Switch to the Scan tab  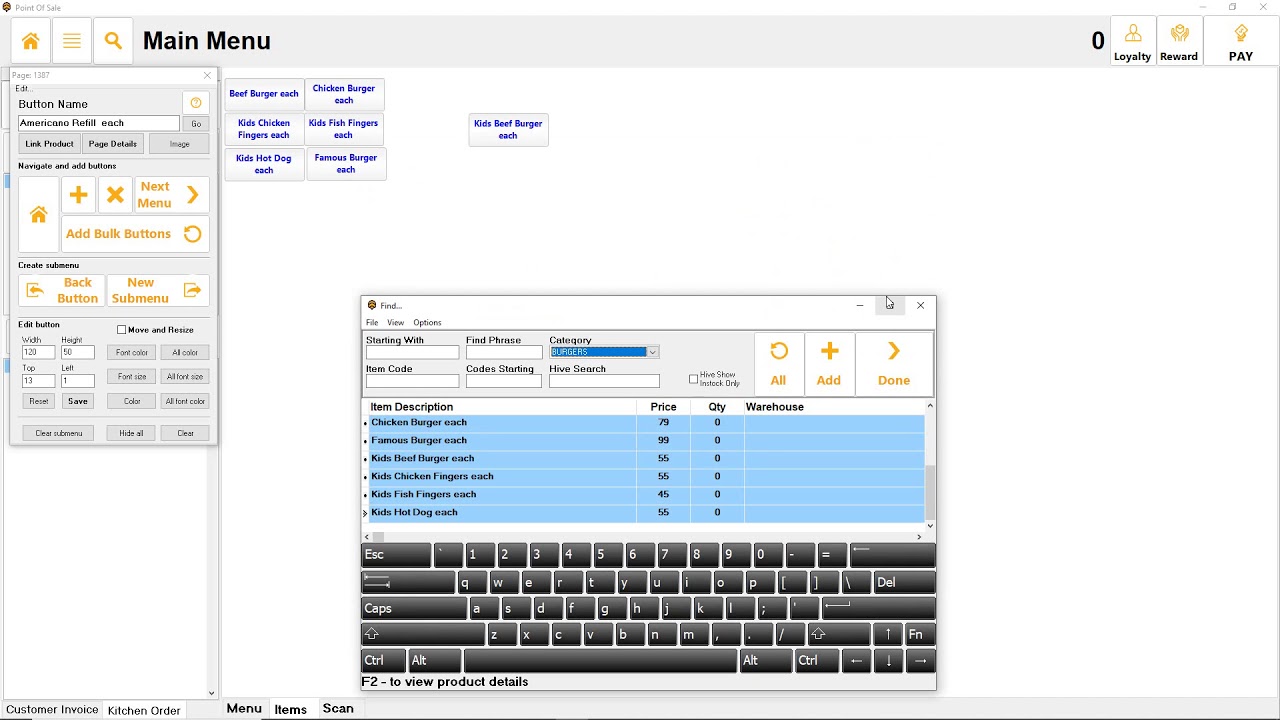pos(338,709)
